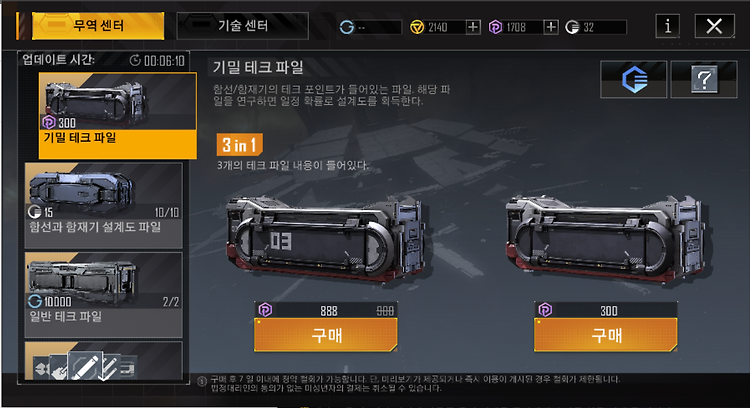Click the refresh timer icon beside 00:06:10
Screen dimensions: 750x408
point(135,60)
